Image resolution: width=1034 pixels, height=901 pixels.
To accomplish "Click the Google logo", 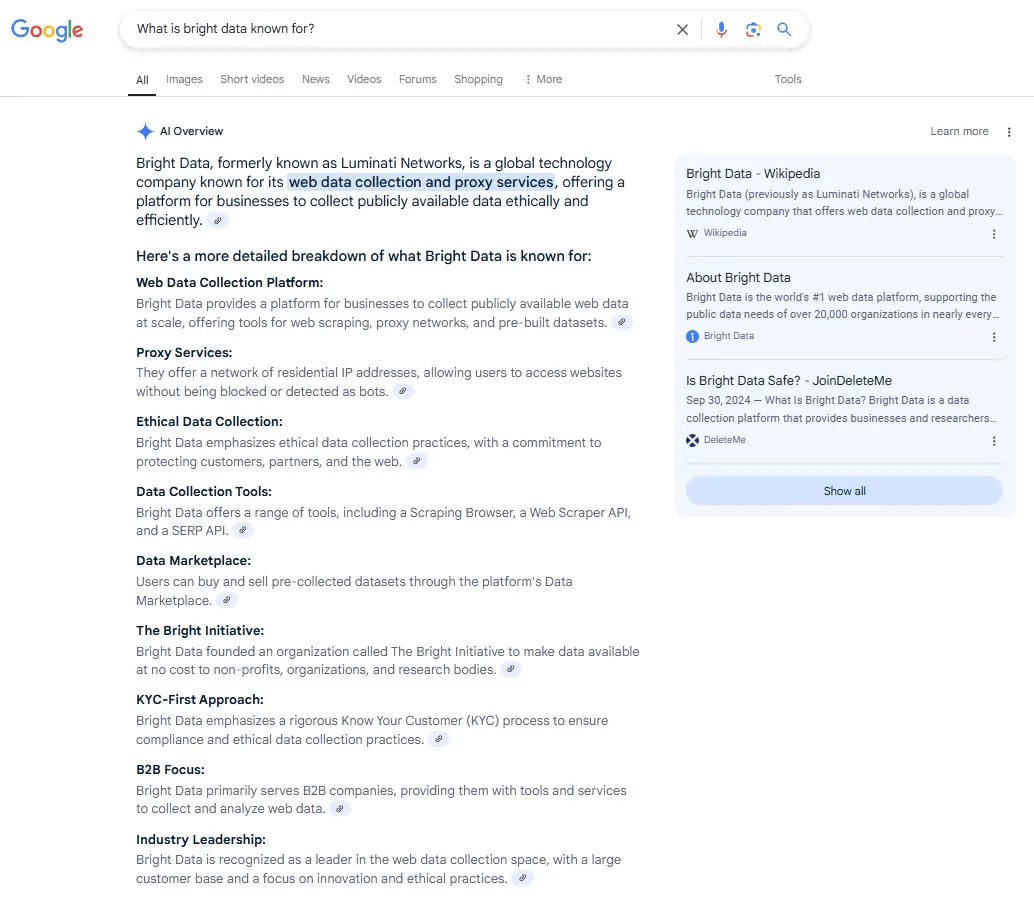I will [x=47, y=30].
